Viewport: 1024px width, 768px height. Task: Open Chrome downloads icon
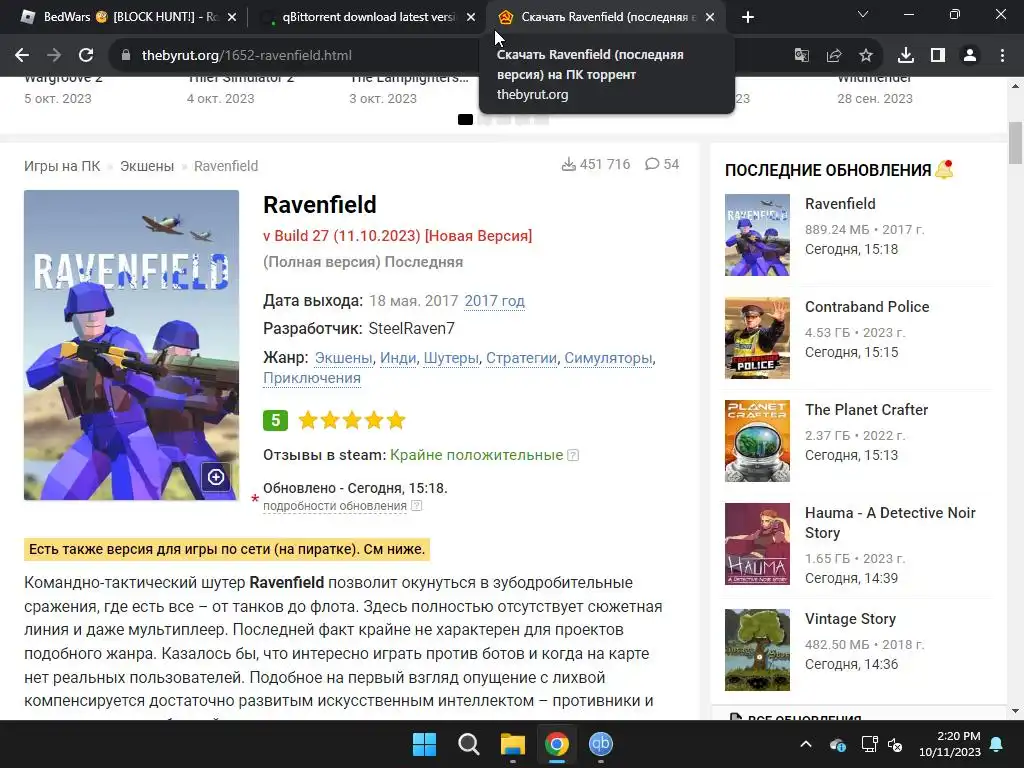[906, 56]
